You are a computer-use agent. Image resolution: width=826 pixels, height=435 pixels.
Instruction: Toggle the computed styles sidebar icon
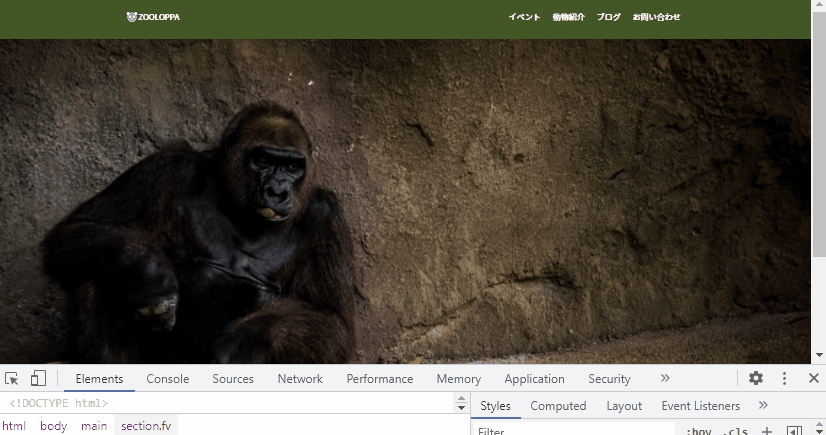[x=794, y=431]
